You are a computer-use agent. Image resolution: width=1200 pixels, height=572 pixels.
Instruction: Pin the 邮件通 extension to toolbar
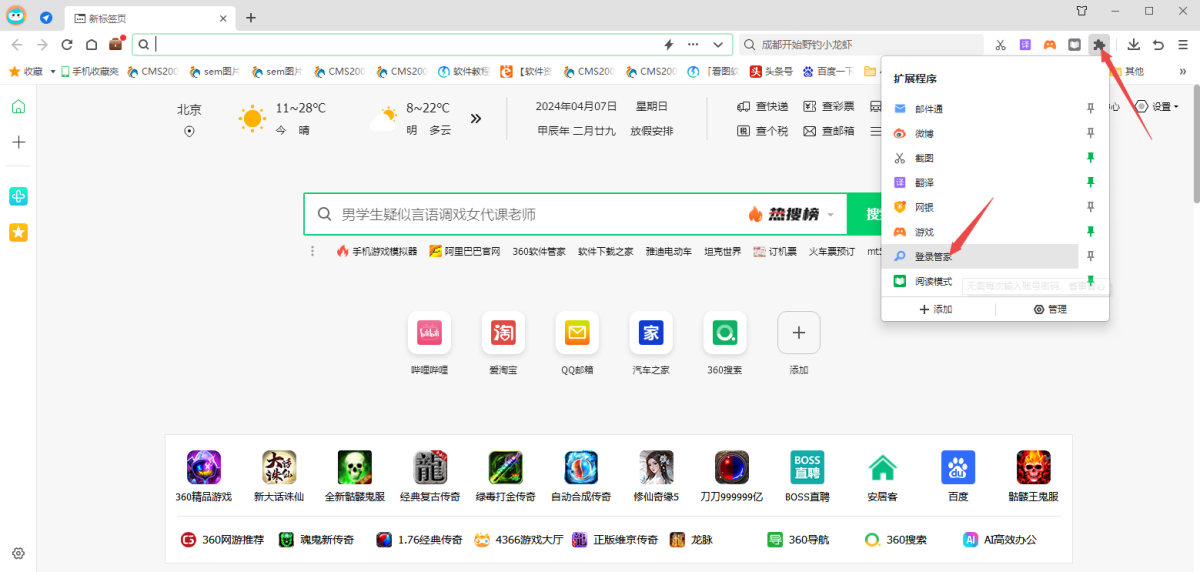pos(1091,109)
